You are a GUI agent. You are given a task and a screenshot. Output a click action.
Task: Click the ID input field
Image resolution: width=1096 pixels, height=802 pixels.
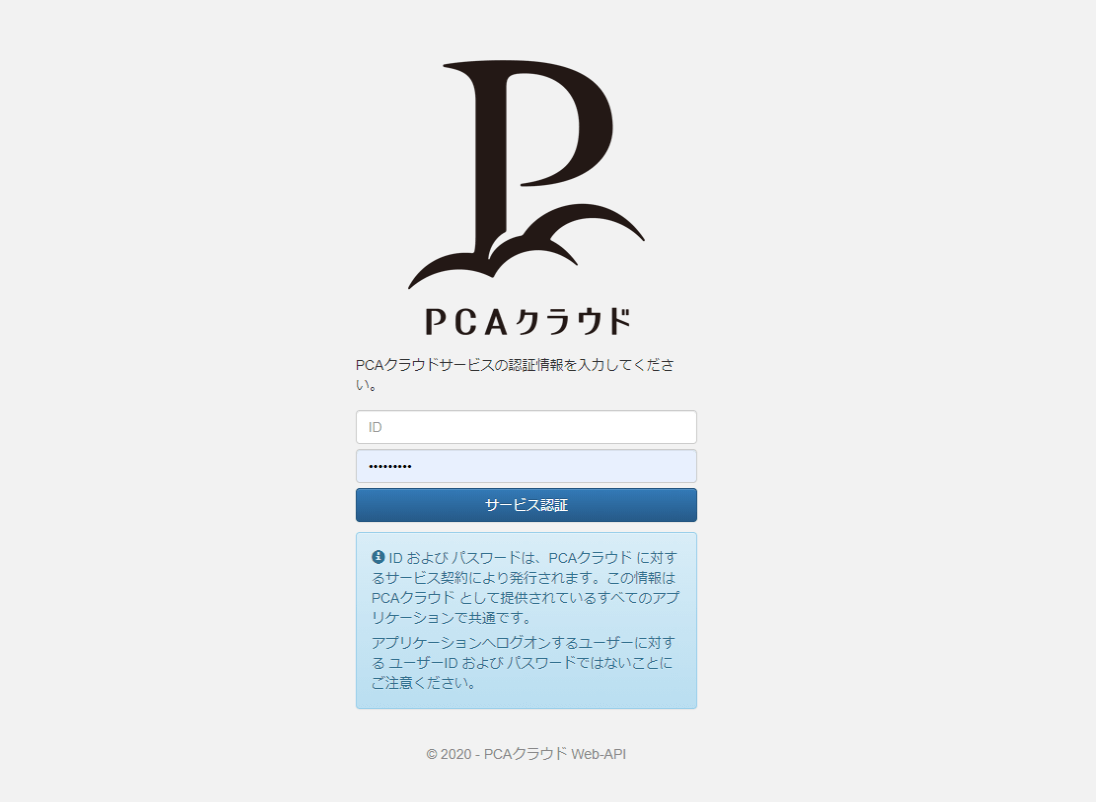(526, 427)
